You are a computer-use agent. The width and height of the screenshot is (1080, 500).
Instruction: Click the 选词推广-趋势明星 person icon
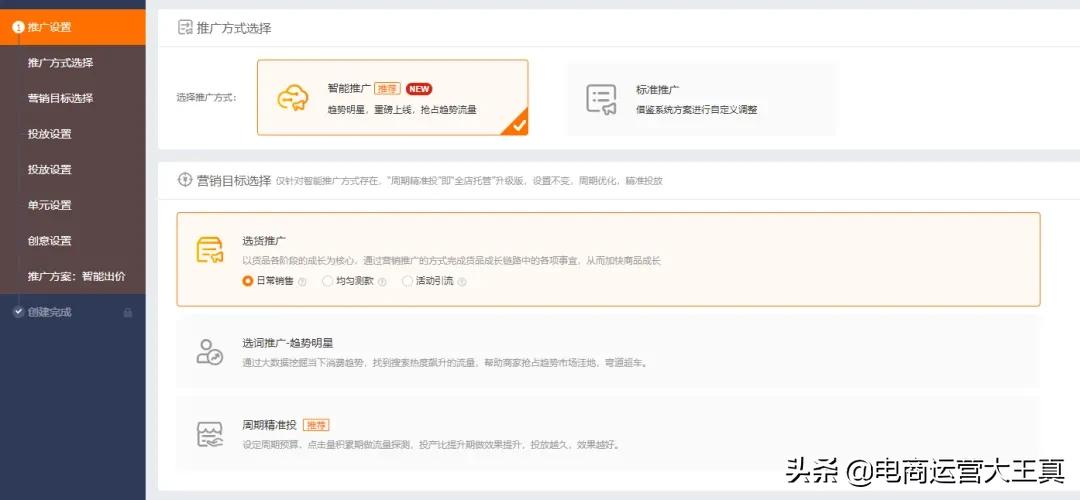209,351
